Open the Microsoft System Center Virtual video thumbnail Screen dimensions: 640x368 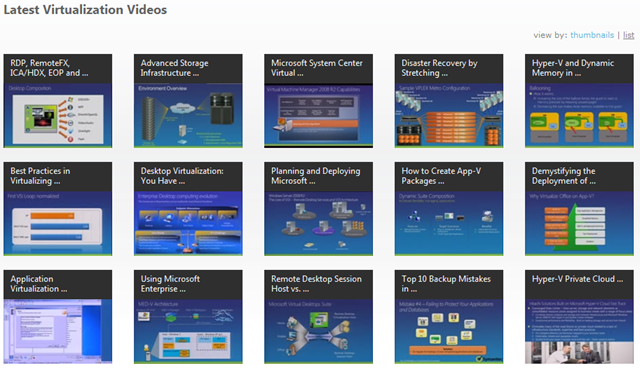tap(318, 101)
